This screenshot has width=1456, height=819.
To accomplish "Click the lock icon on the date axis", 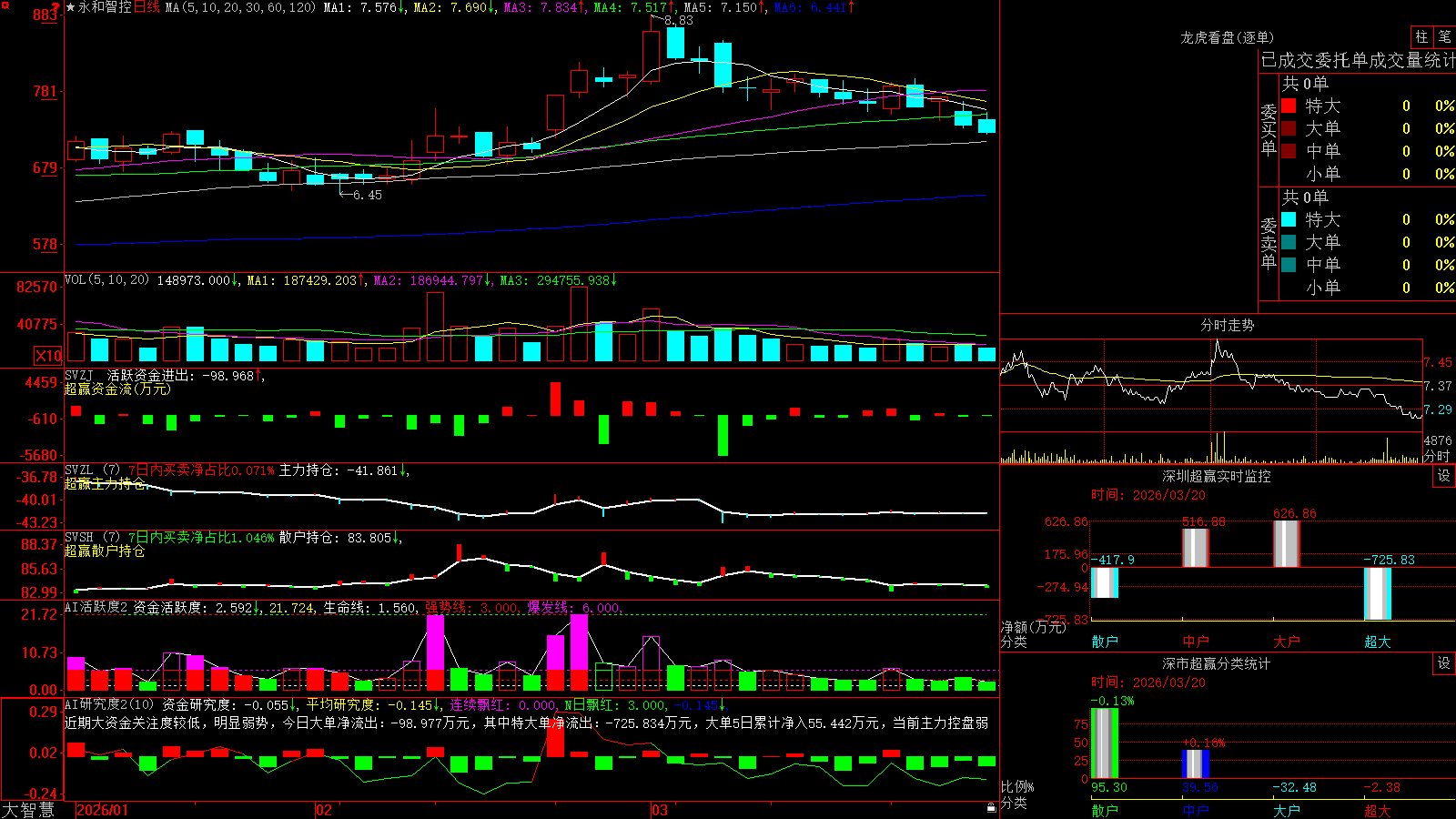I will coord(992,807).
